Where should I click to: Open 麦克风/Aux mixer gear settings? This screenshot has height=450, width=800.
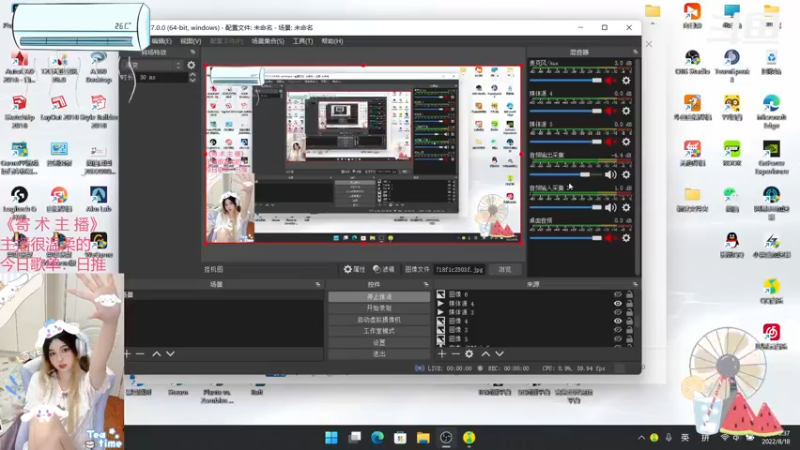tap(626, 81)
